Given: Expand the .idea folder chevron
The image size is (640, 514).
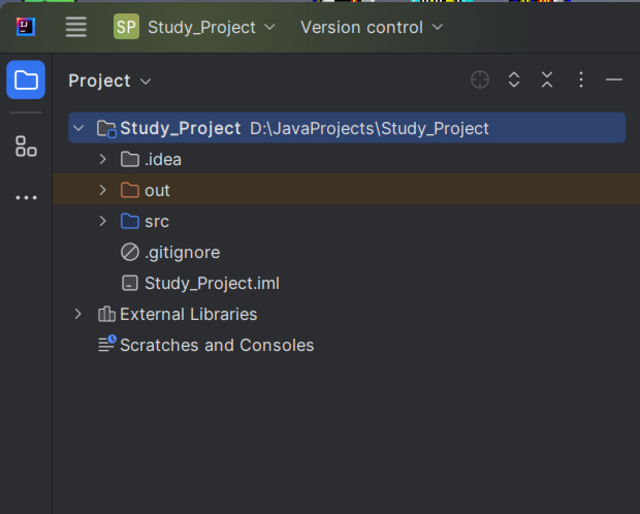Looking at the screenshot, I should click(102, 159).
